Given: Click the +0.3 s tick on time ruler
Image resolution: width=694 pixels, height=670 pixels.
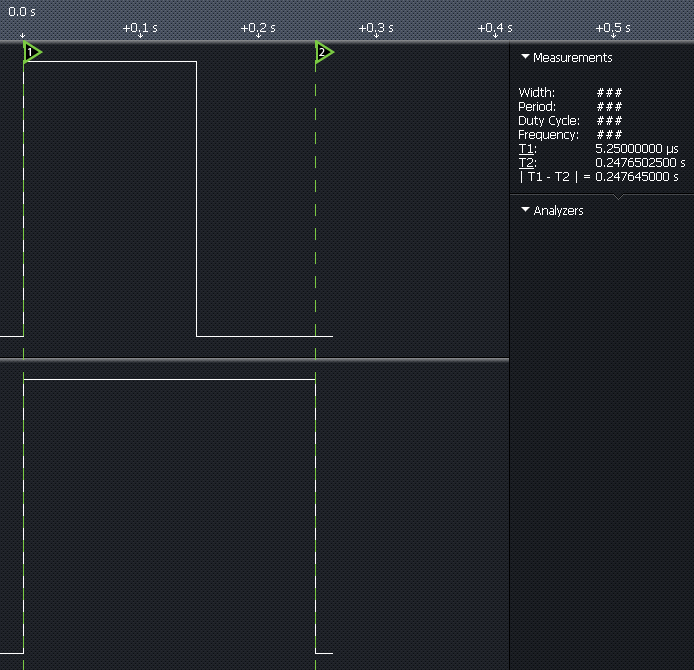Looking at the screenshot, I should (376, 29).
